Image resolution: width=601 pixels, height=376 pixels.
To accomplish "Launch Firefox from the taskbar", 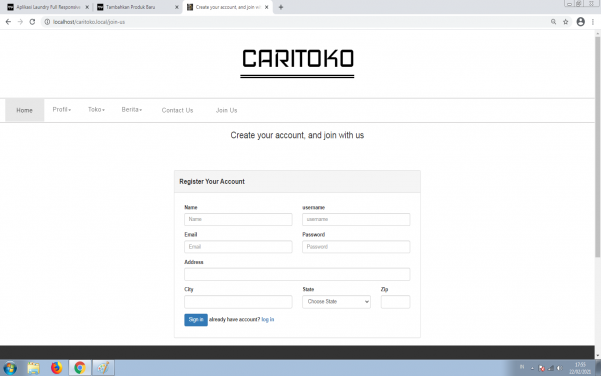I will pyautogui.click(x=57, y=368).
